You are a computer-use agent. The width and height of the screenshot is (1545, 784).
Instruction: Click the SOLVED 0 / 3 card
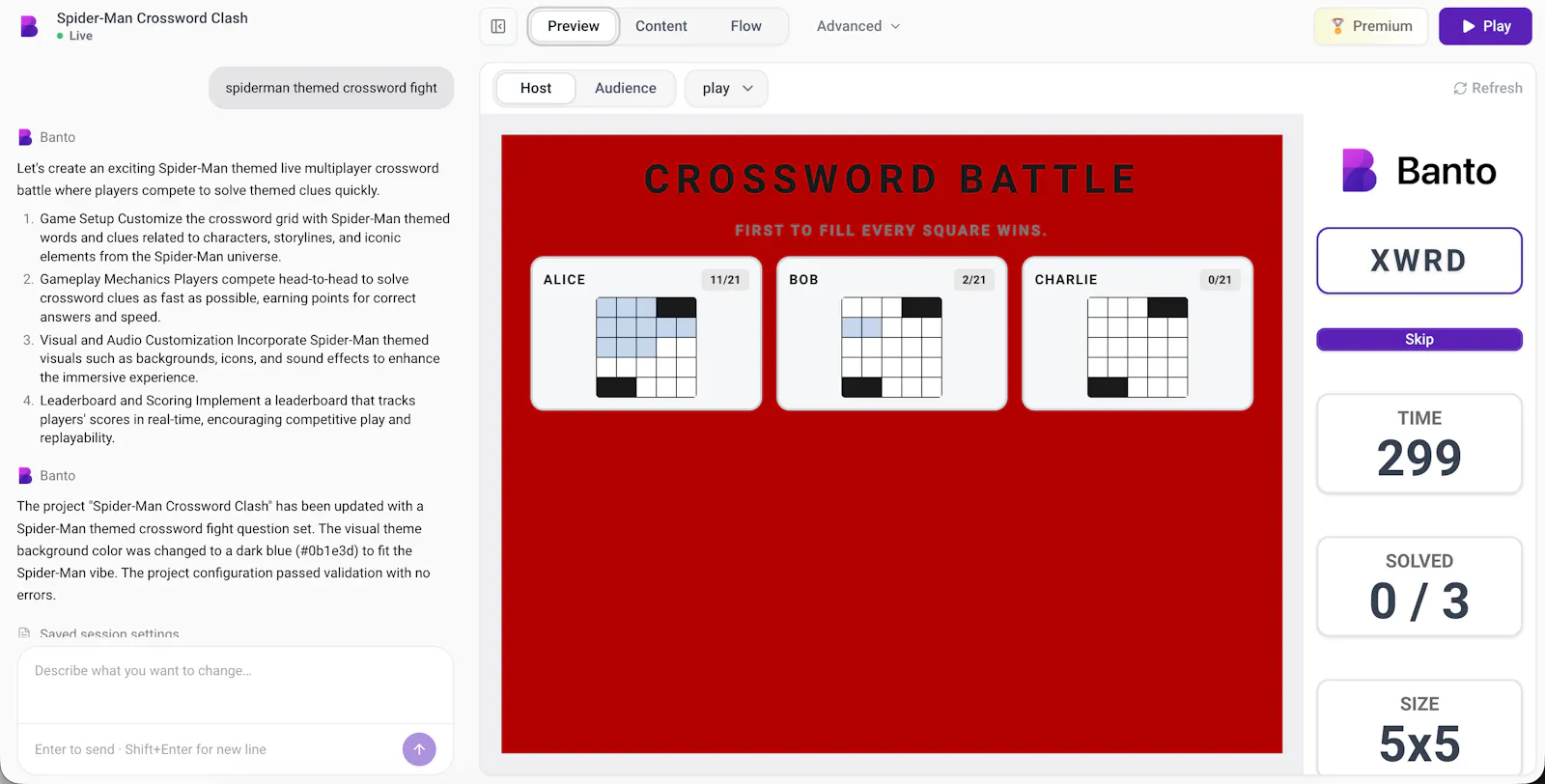1419,587
